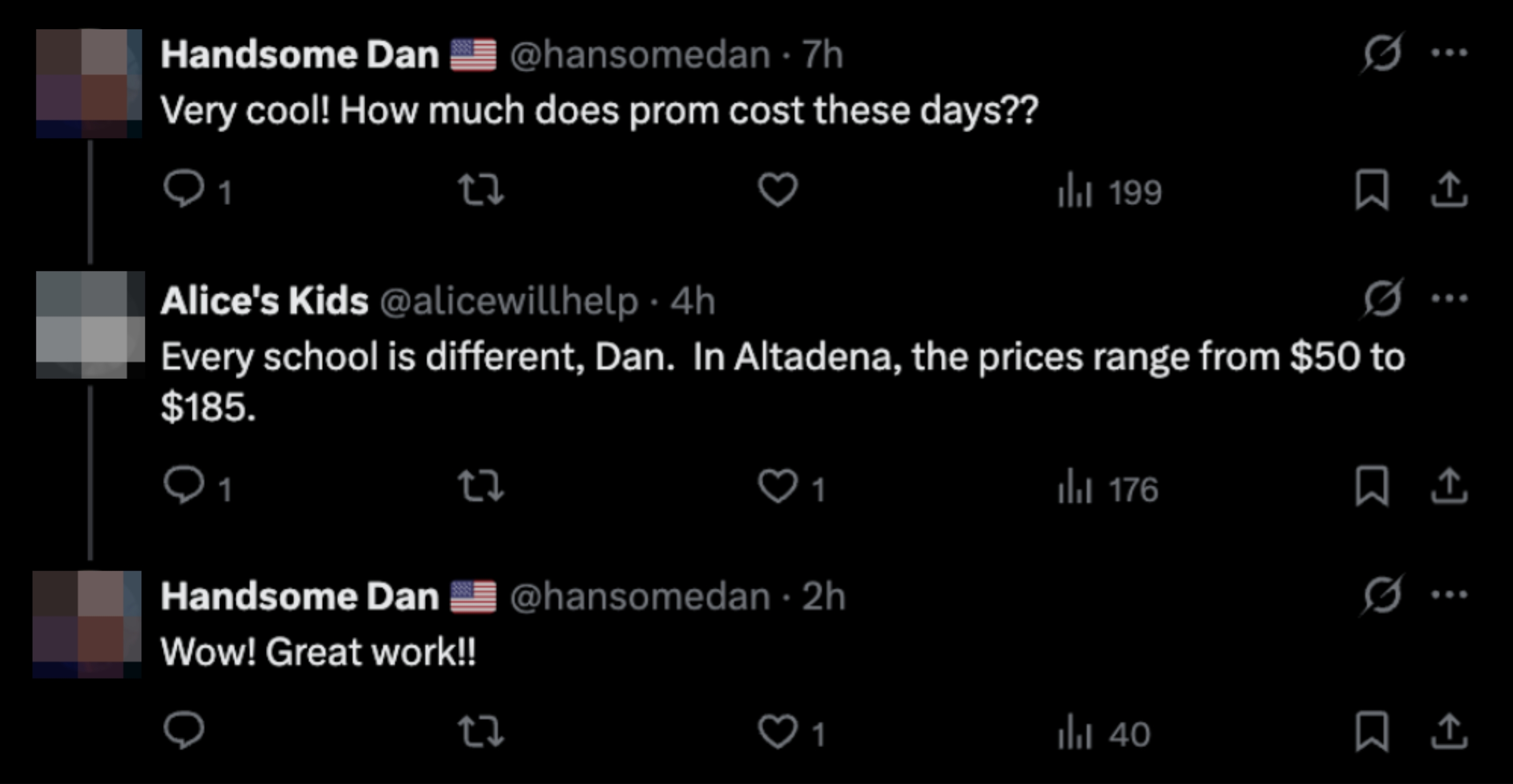Like the Alice's Kids tweet about Altadena
The width and height of the screenshot is (1513, 784).
pos(777,486)
